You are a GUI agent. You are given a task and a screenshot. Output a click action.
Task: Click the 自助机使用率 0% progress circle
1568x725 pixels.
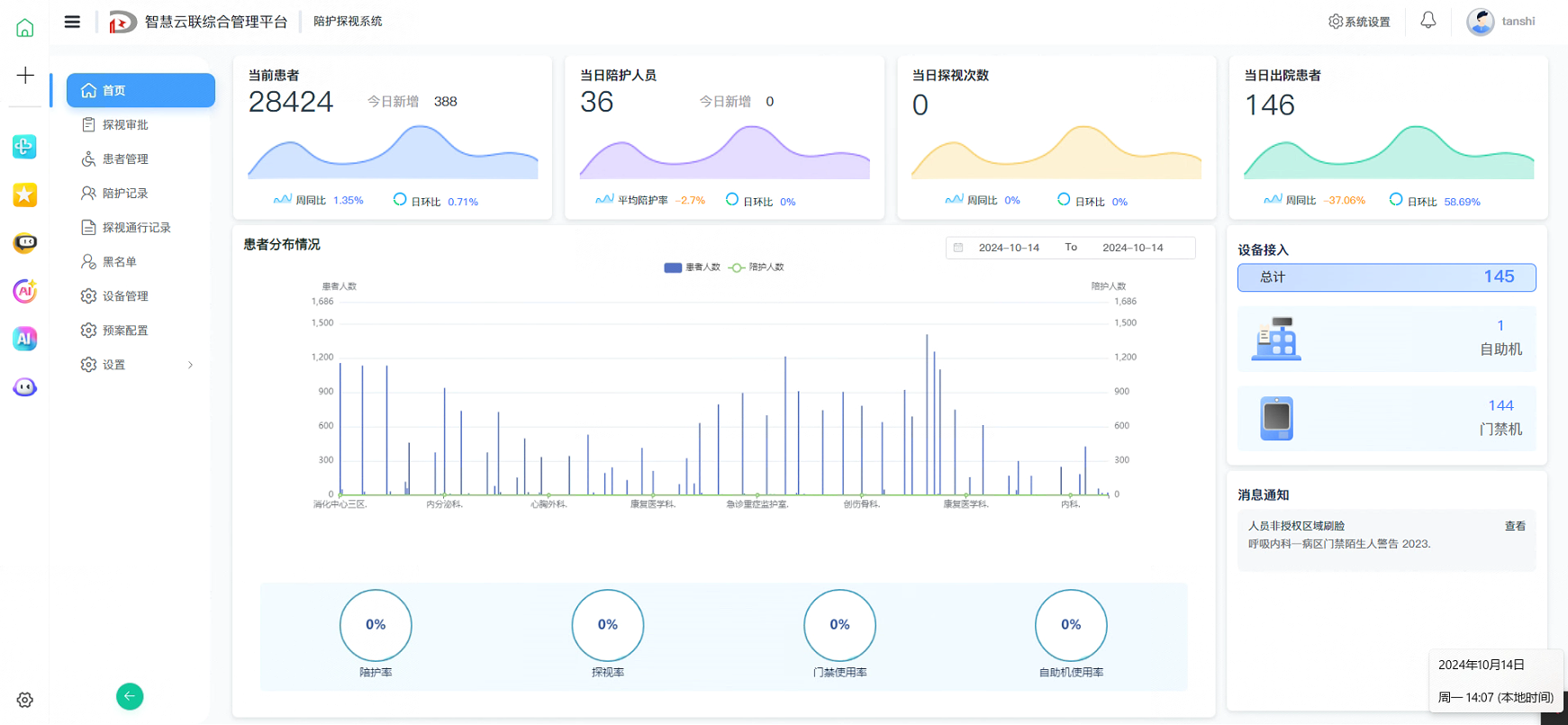(1071, 625)
